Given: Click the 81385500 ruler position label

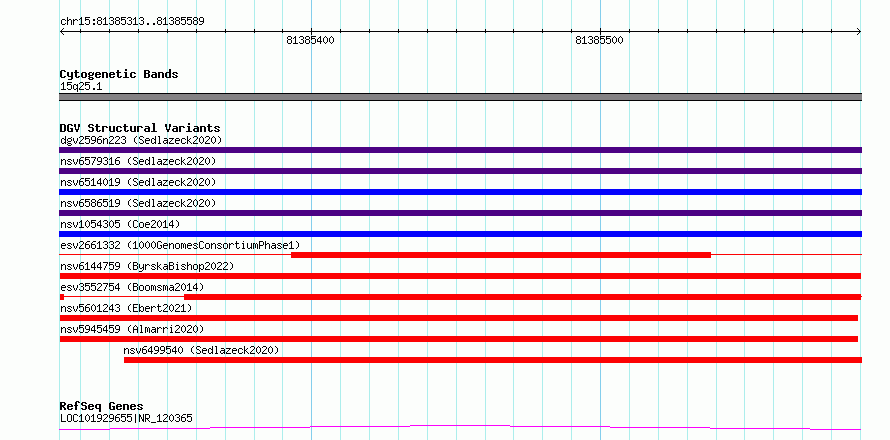Looking at the screenshot, I should (599, 40).
